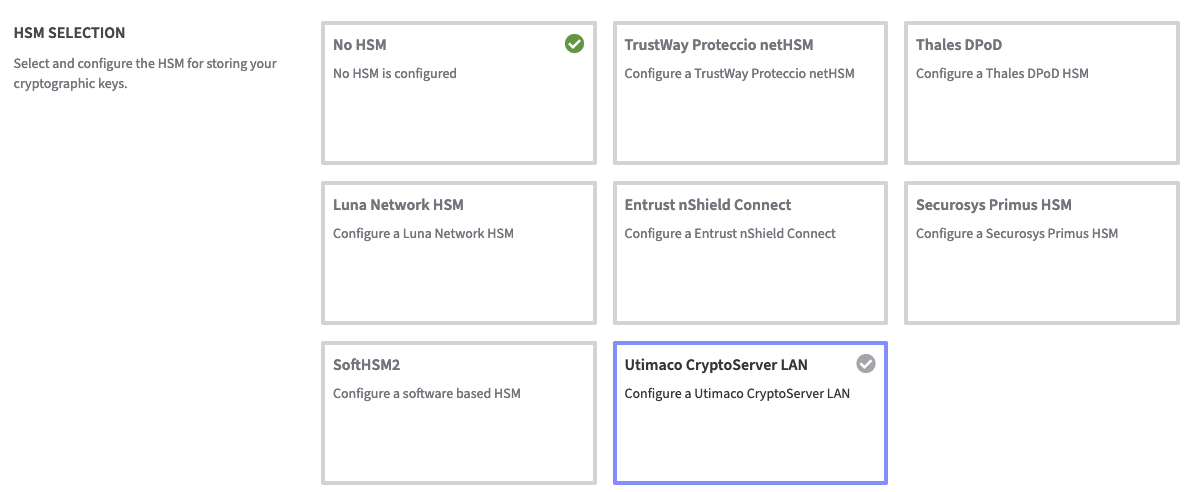
Task: Click the HSM SELECTION section heading
Action: click(69, 34)
